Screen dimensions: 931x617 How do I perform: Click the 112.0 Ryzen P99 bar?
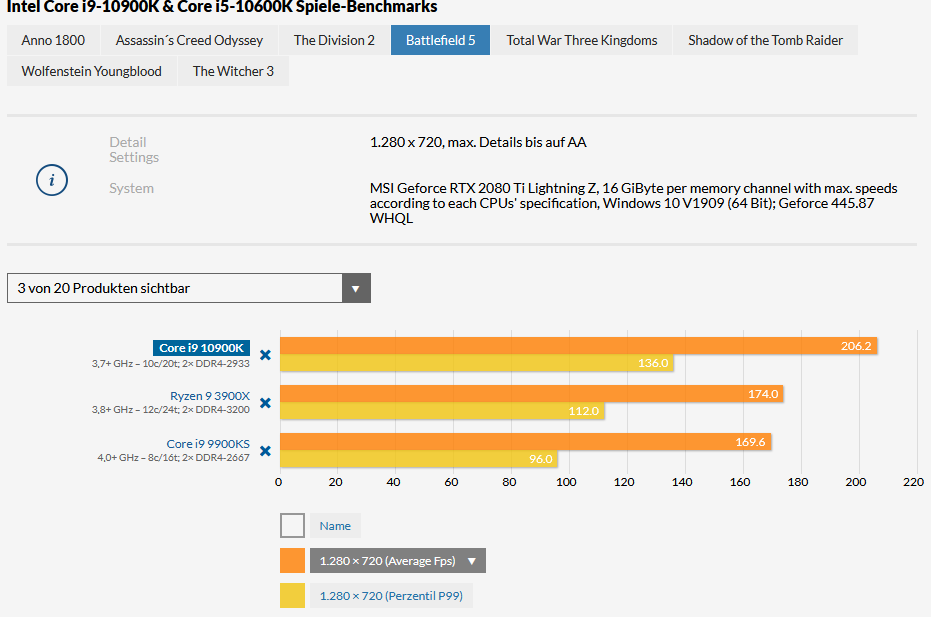tap(442, 411)
